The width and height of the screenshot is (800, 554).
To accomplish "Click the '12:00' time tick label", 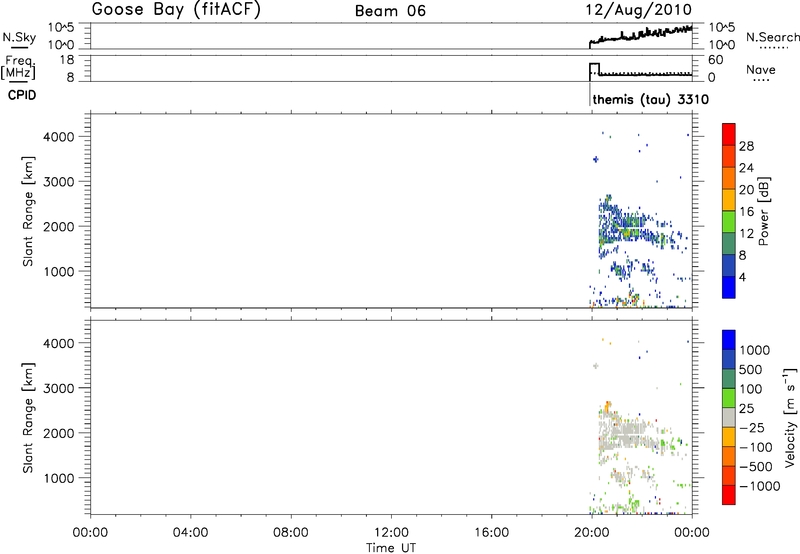I will tap(391, 533).
